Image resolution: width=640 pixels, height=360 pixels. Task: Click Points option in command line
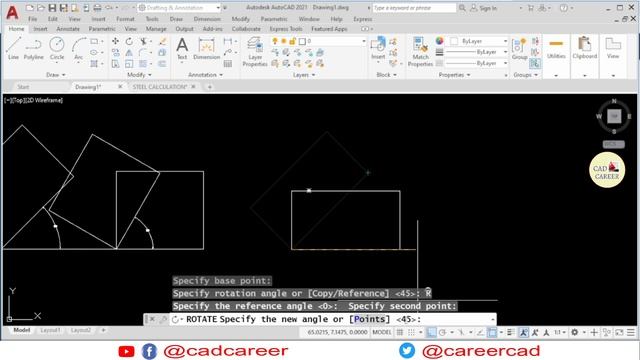(x=369, y=319)
